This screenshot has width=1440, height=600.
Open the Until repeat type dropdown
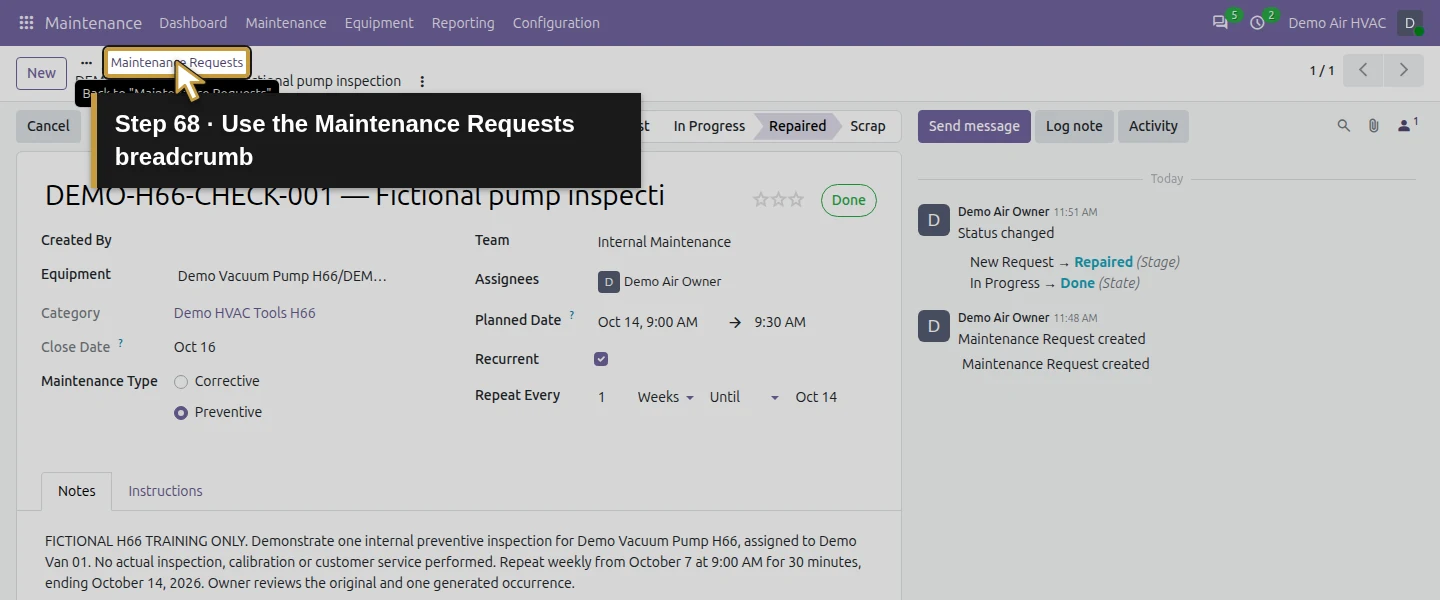(744, 397)
